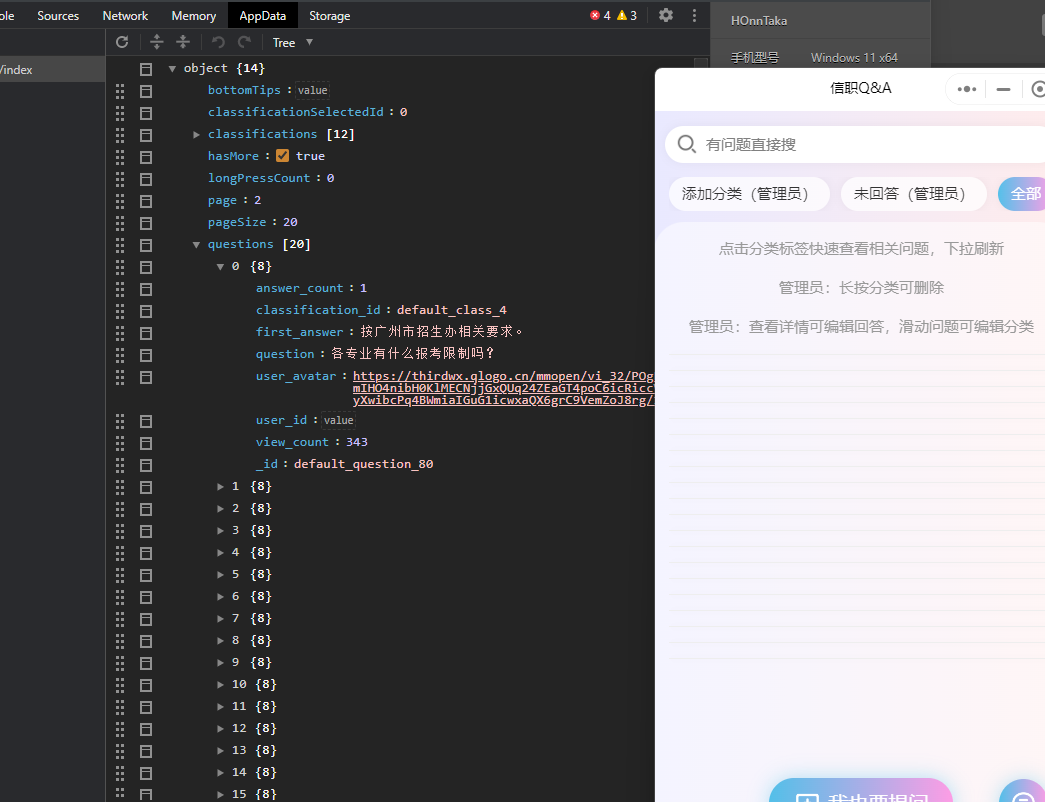Expand the classifications [12] array
This screenshot has width=1045, height=802.
point(197,135)
